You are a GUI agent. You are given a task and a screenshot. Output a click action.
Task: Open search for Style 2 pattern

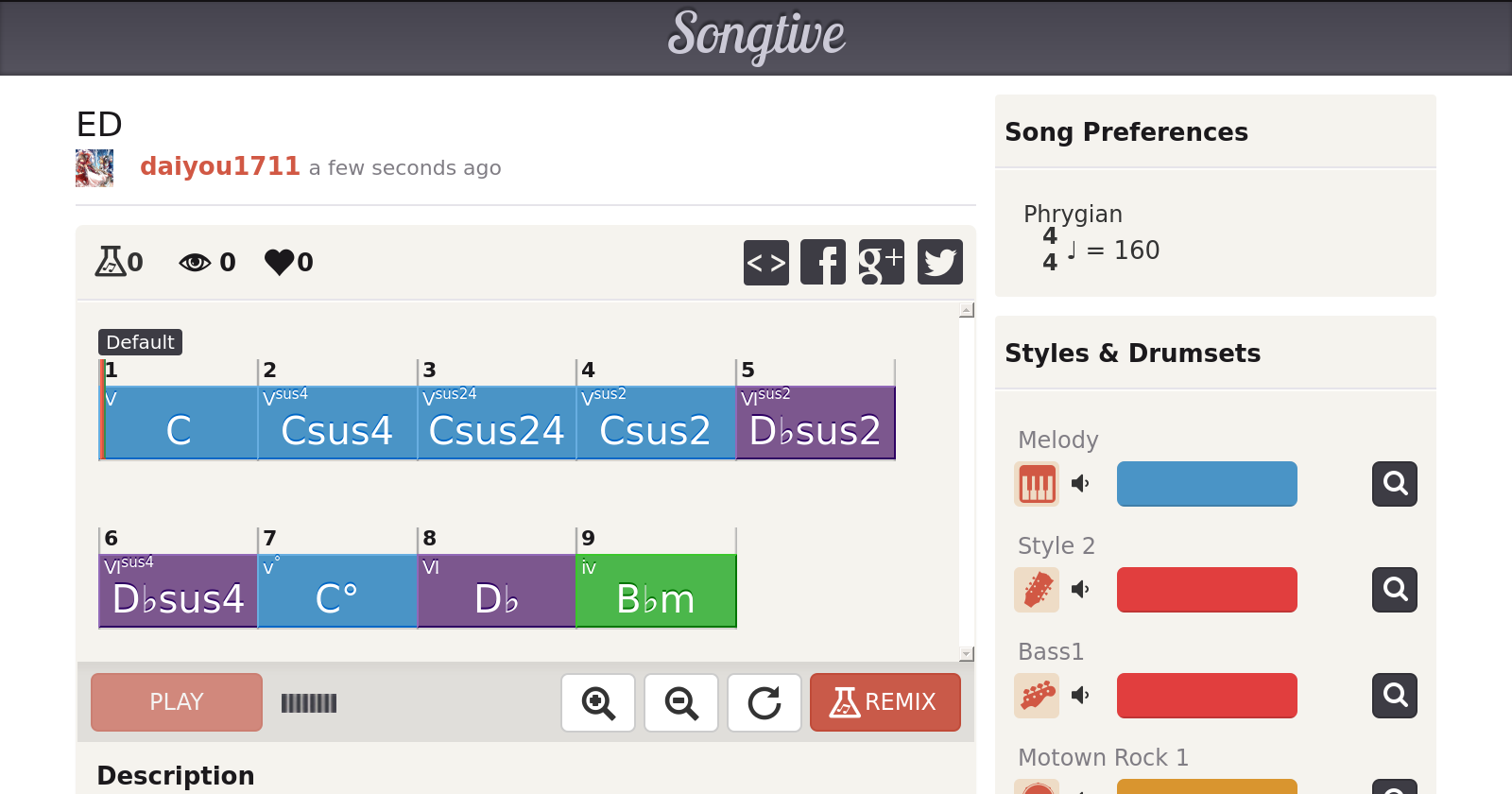click(x=1395, y=590)
